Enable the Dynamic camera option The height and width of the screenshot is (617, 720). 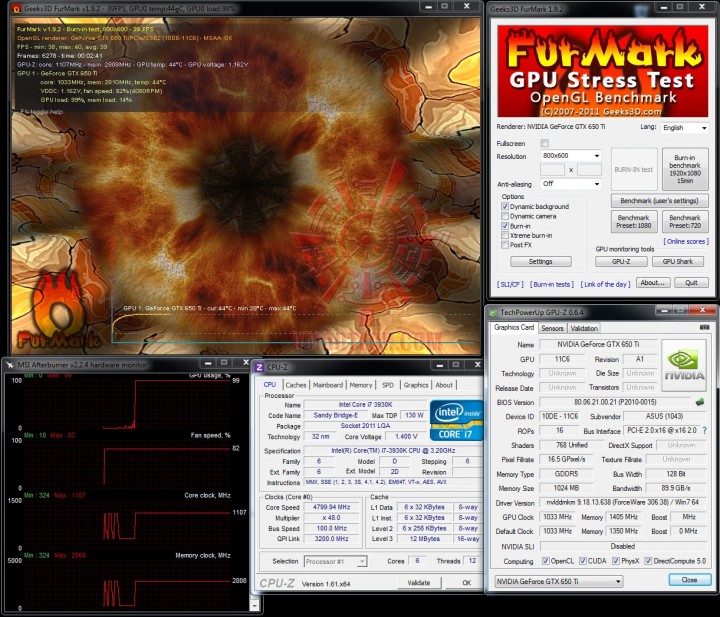click(505, 216)
